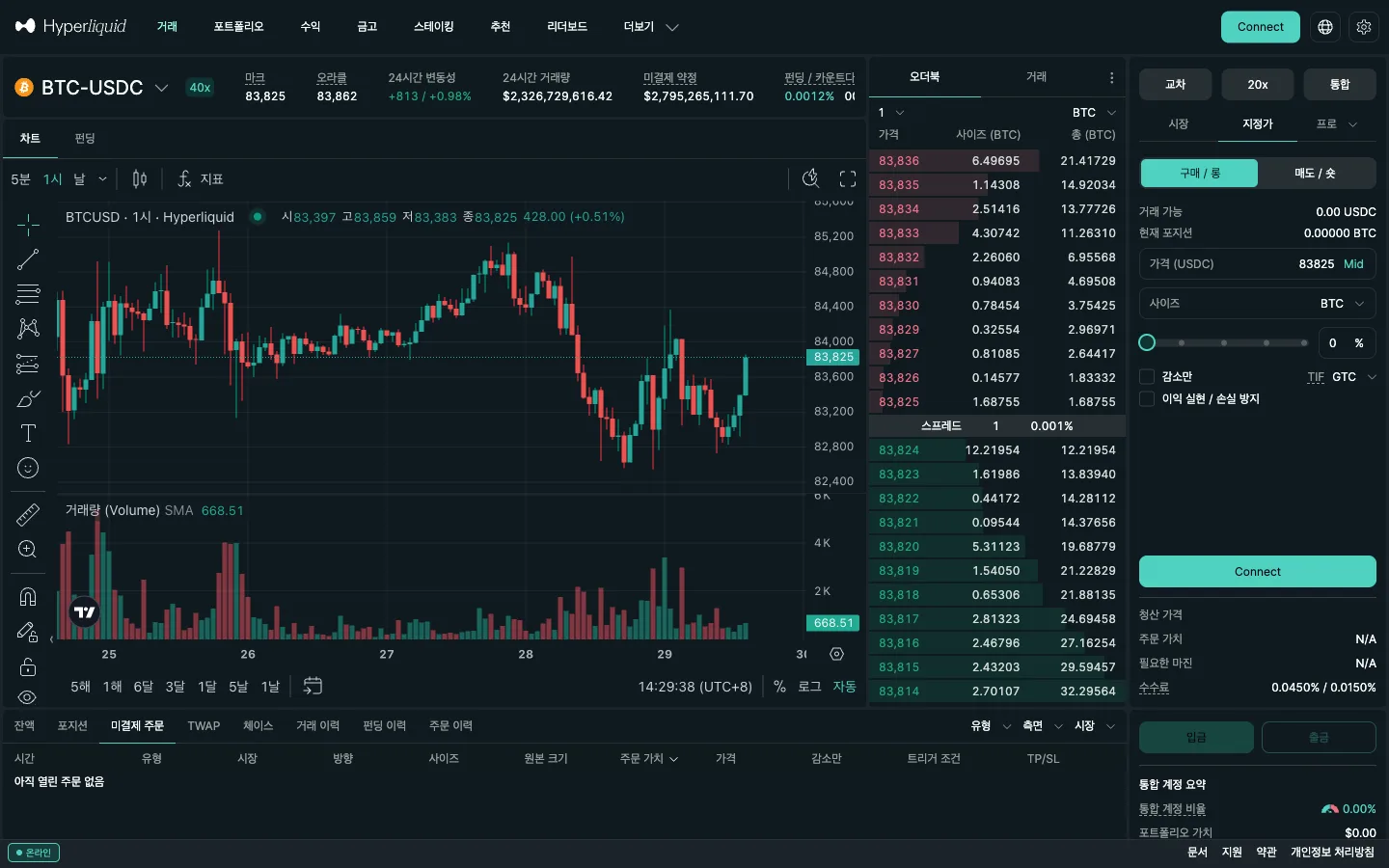Open the 포지션 tab in bottom panel
Screen dimensions: 1389x868
(72, 725)
